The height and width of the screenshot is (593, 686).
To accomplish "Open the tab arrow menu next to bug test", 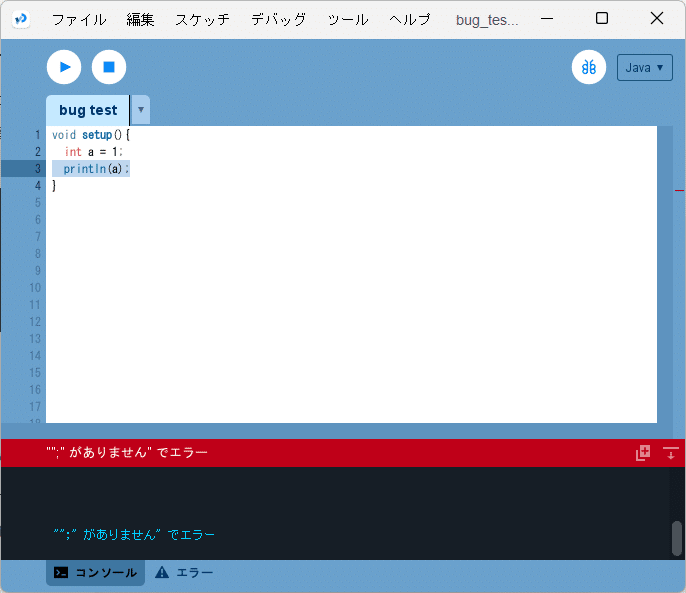I will pyautogui.click(x=141, y=110).
